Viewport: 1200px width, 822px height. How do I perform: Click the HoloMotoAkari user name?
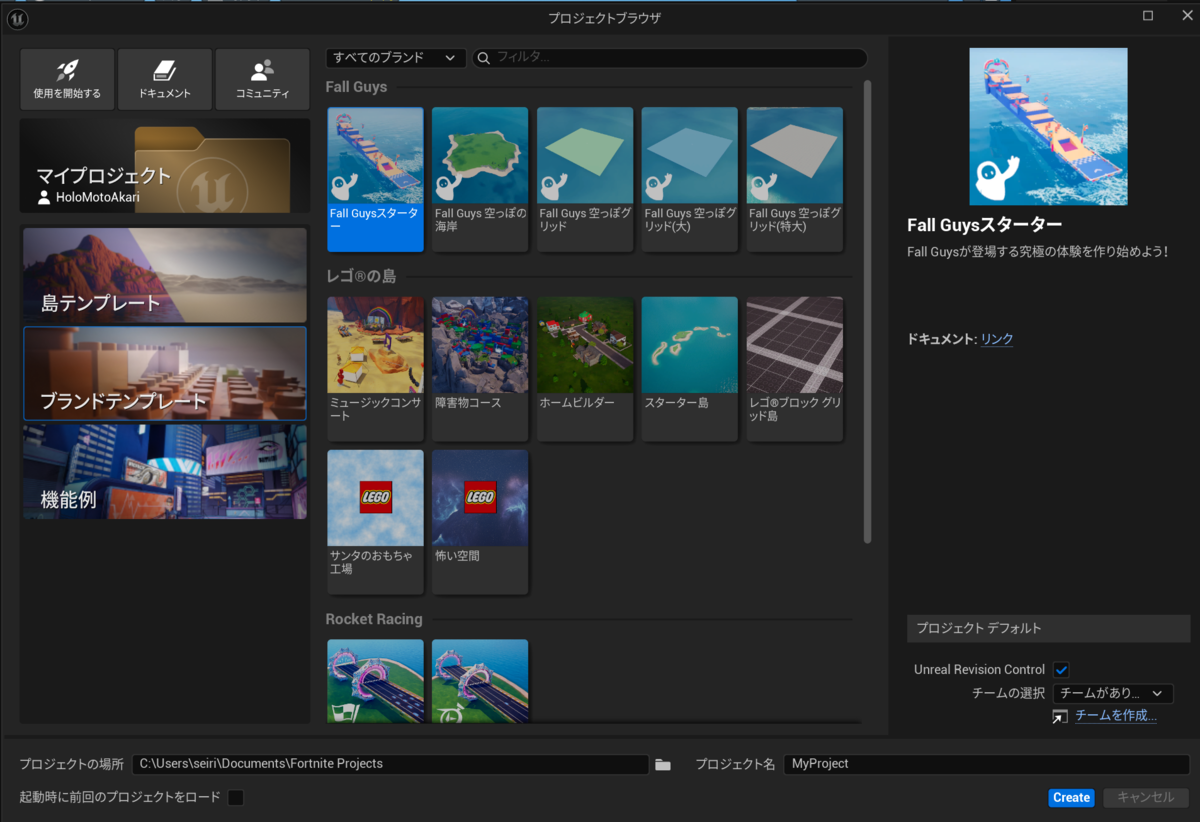[x=98, y=197]
